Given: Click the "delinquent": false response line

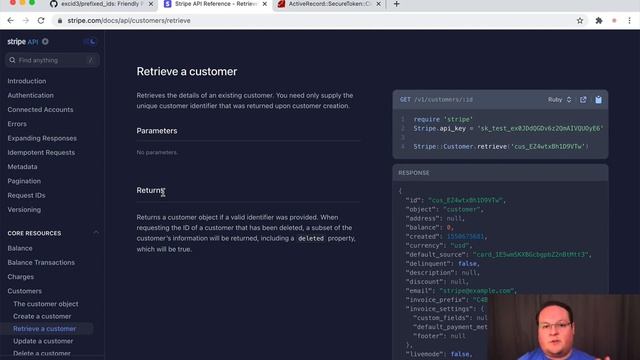Looking at the screenshot, I should coord(442,263).
